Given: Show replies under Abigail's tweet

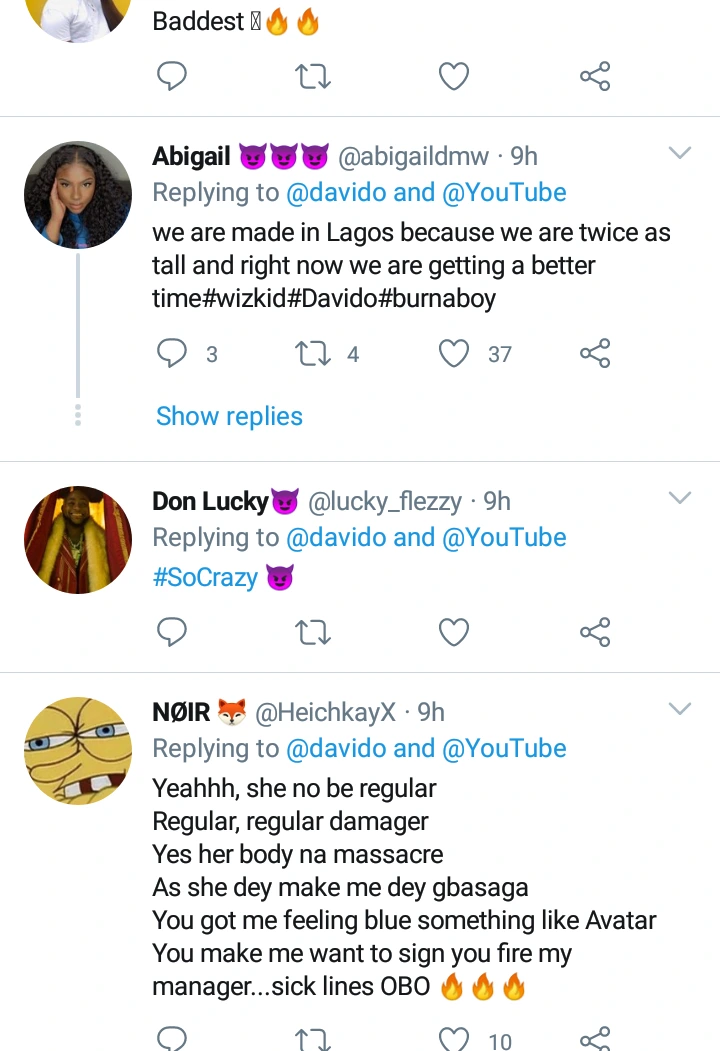Looking at the screenshot, I should point(229,416).
